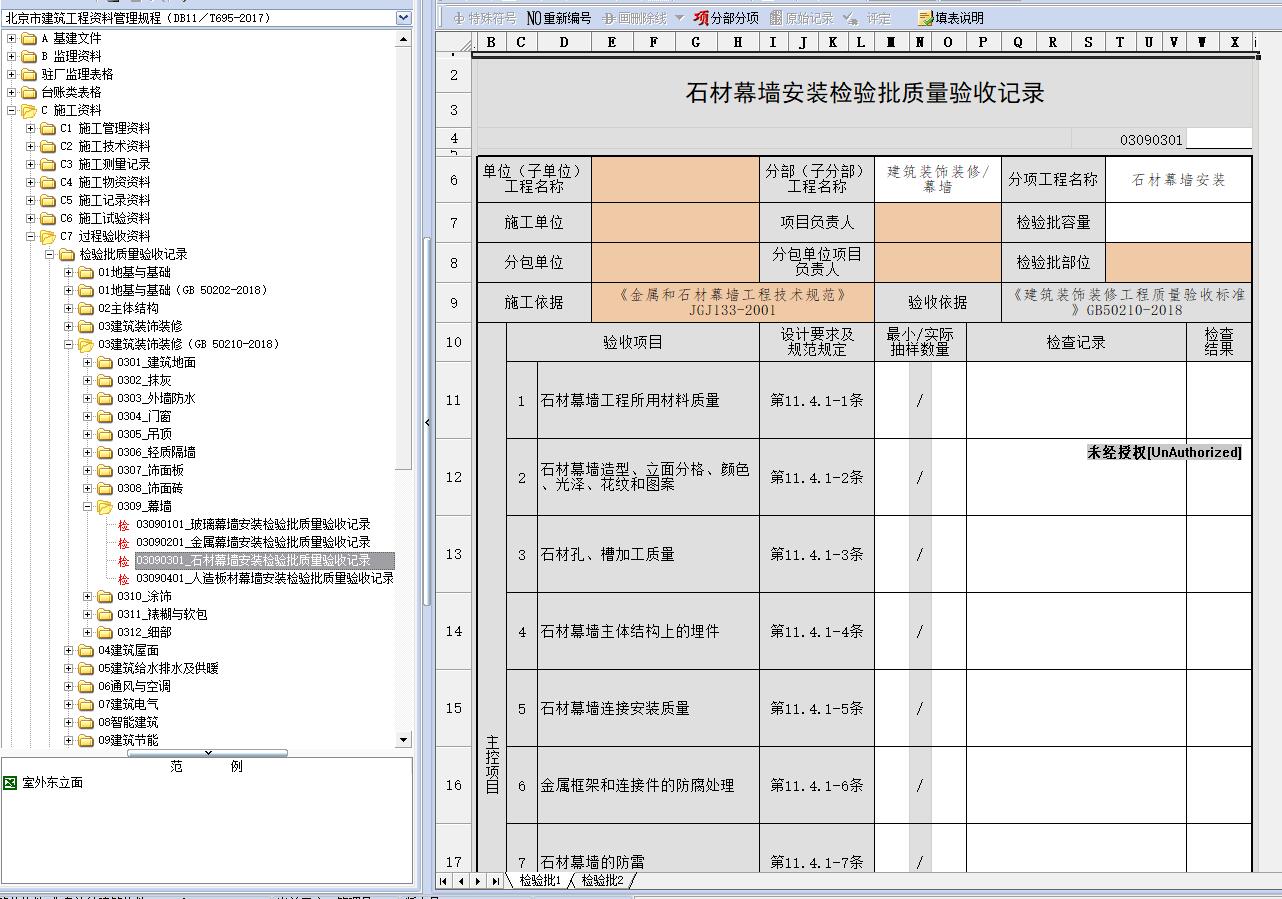Click the Excel icon beside 室外东立面
1282x899 pixels.
[10, 783]
